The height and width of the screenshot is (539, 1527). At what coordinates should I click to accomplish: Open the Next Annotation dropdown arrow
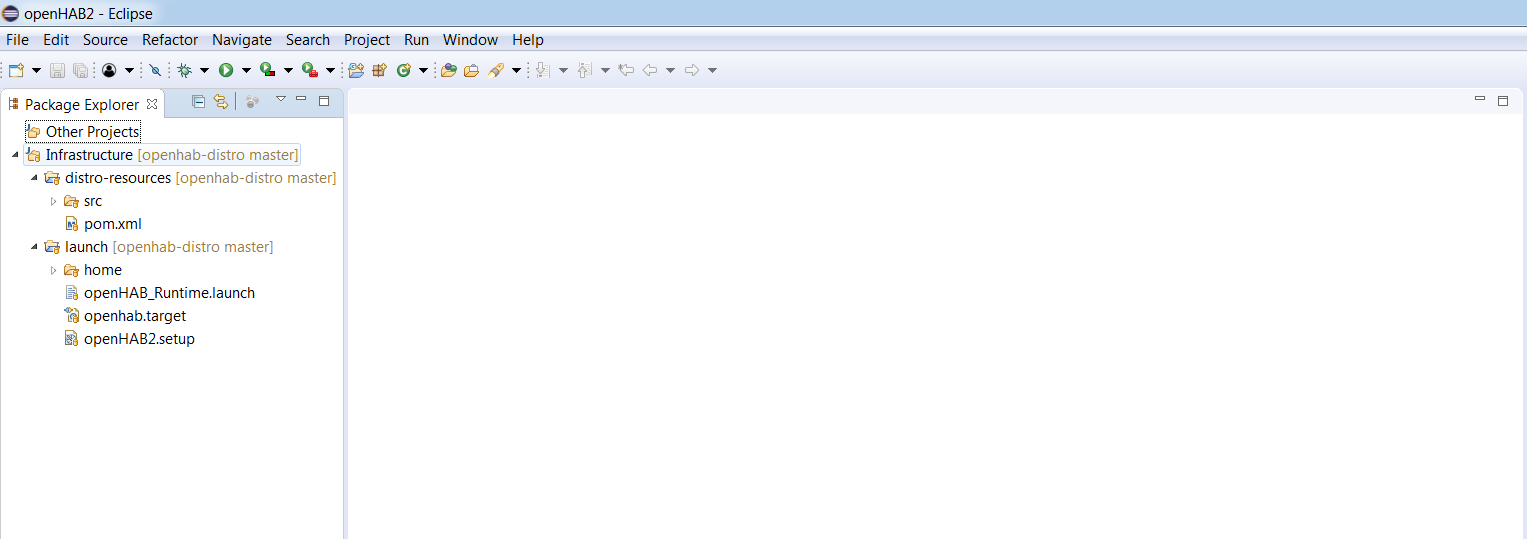click(563, 70)
